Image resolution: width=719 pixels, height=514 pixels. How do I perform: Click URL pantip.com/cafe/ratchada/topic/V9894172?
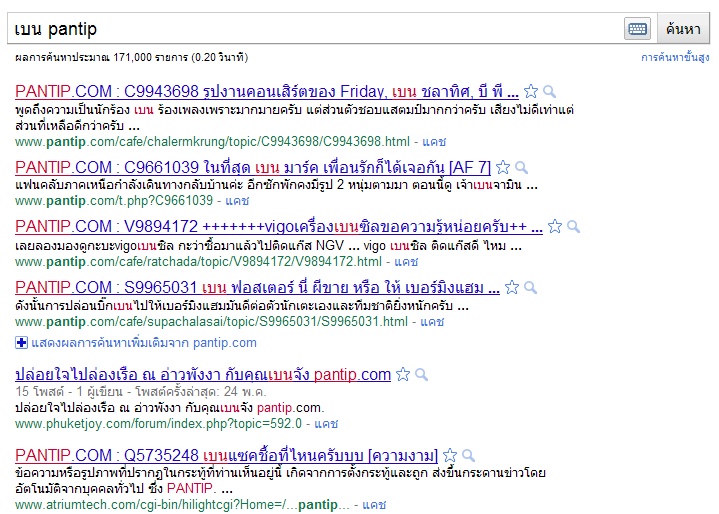tap(199, 261)
